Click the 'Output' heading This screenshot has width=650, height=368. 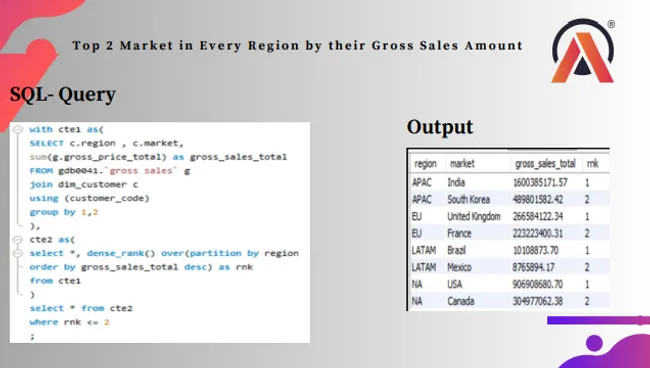440,127
